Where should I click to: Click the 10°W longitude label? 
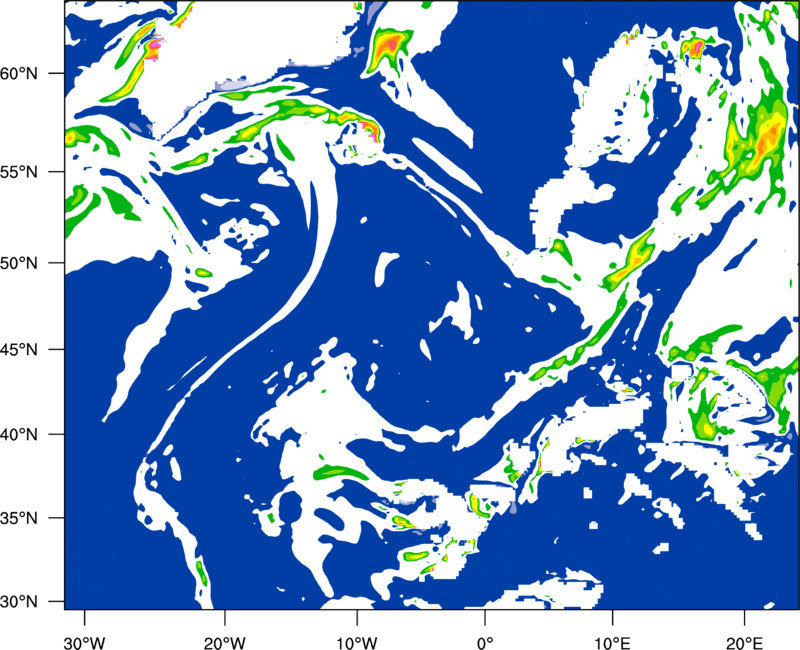tap(356, 642)
